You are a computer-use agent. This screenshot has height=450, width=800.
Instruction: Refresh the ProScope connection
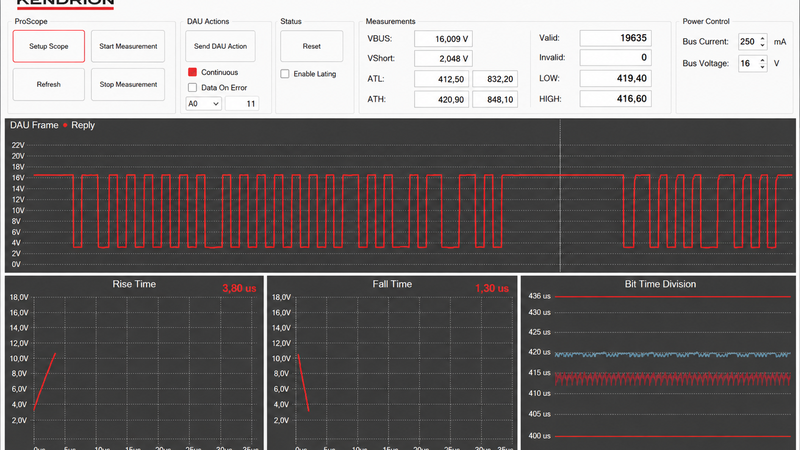[x=48, y=85]
